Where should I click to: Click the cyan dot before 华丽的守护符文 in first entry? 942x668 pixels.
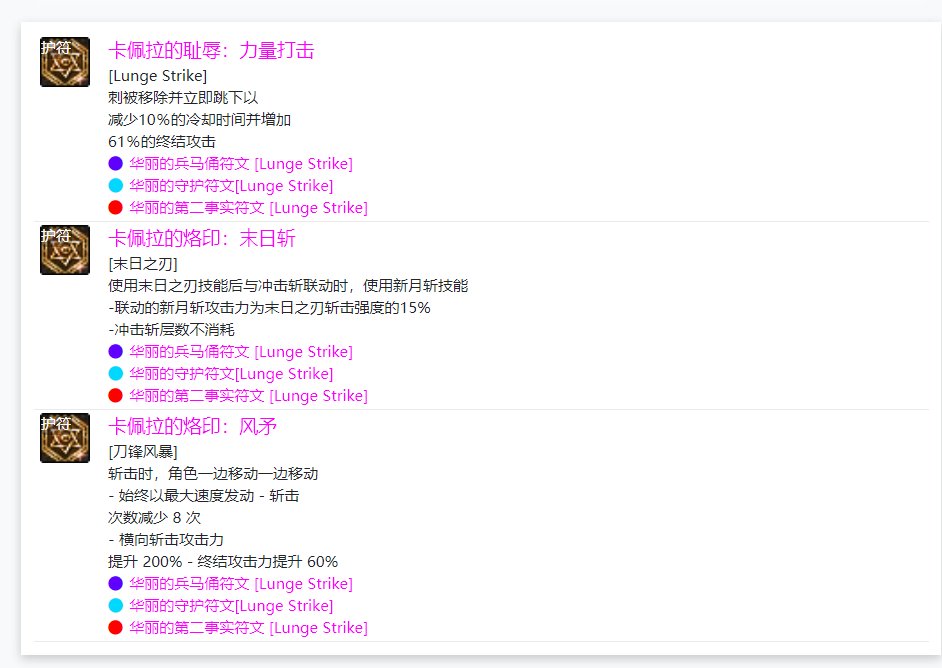point(115,185)
